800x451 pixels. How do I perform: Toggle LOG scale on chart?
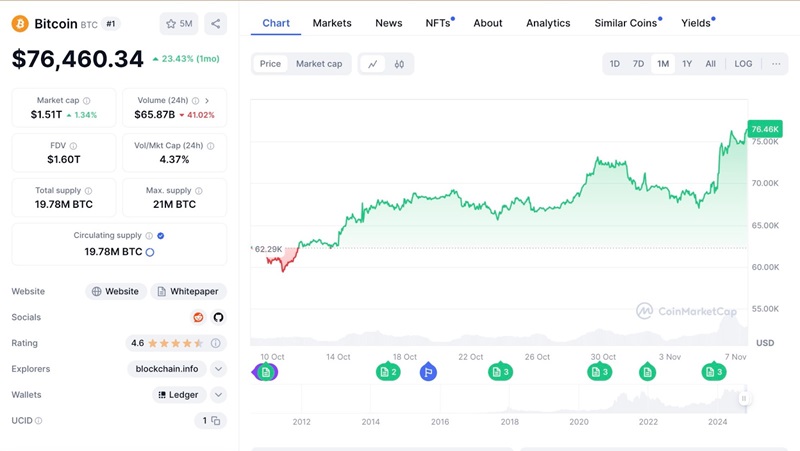click(x=743, y=64)
